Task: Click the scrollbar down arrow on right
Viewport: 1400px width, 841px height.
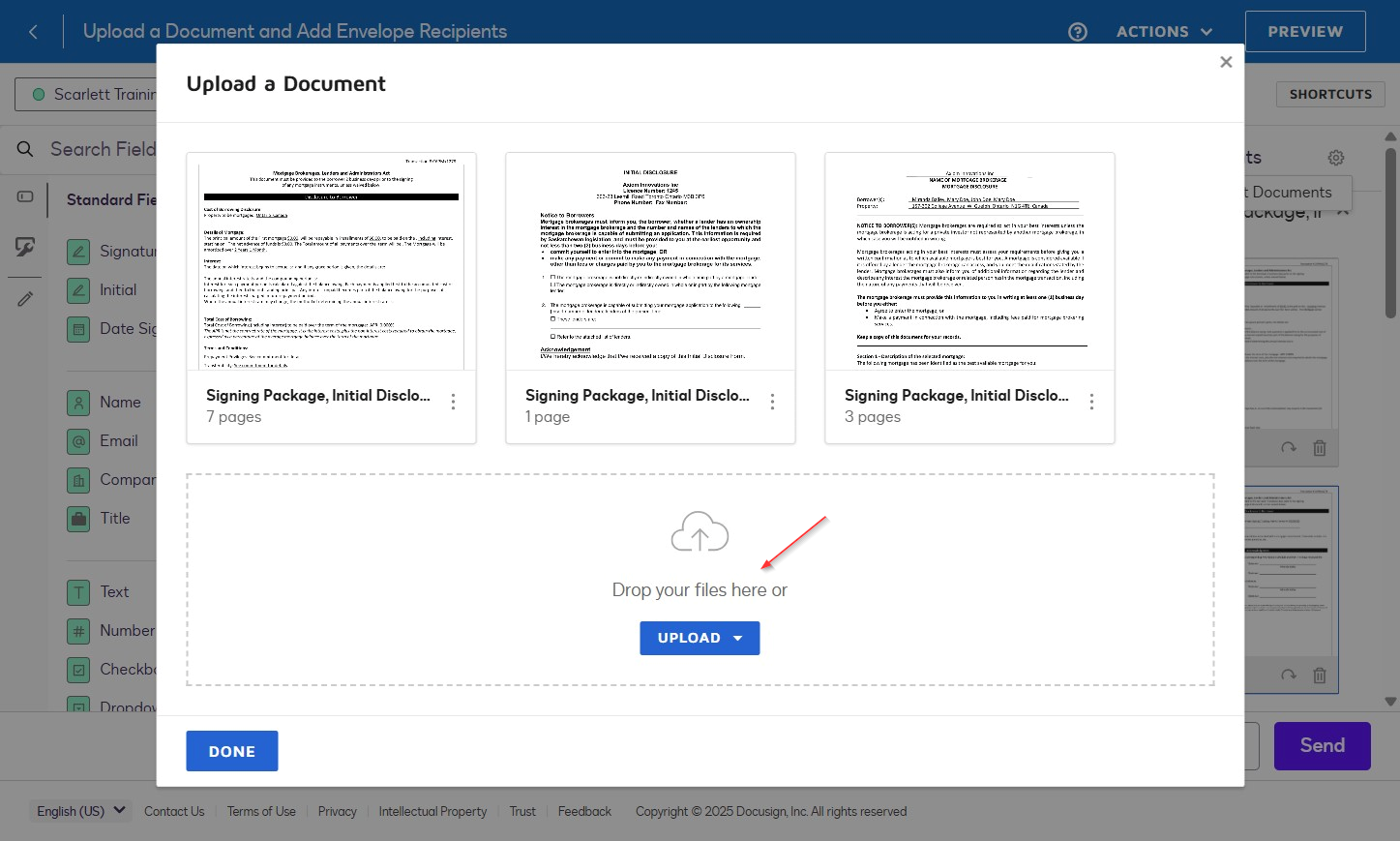Action: coord(1390,702)
